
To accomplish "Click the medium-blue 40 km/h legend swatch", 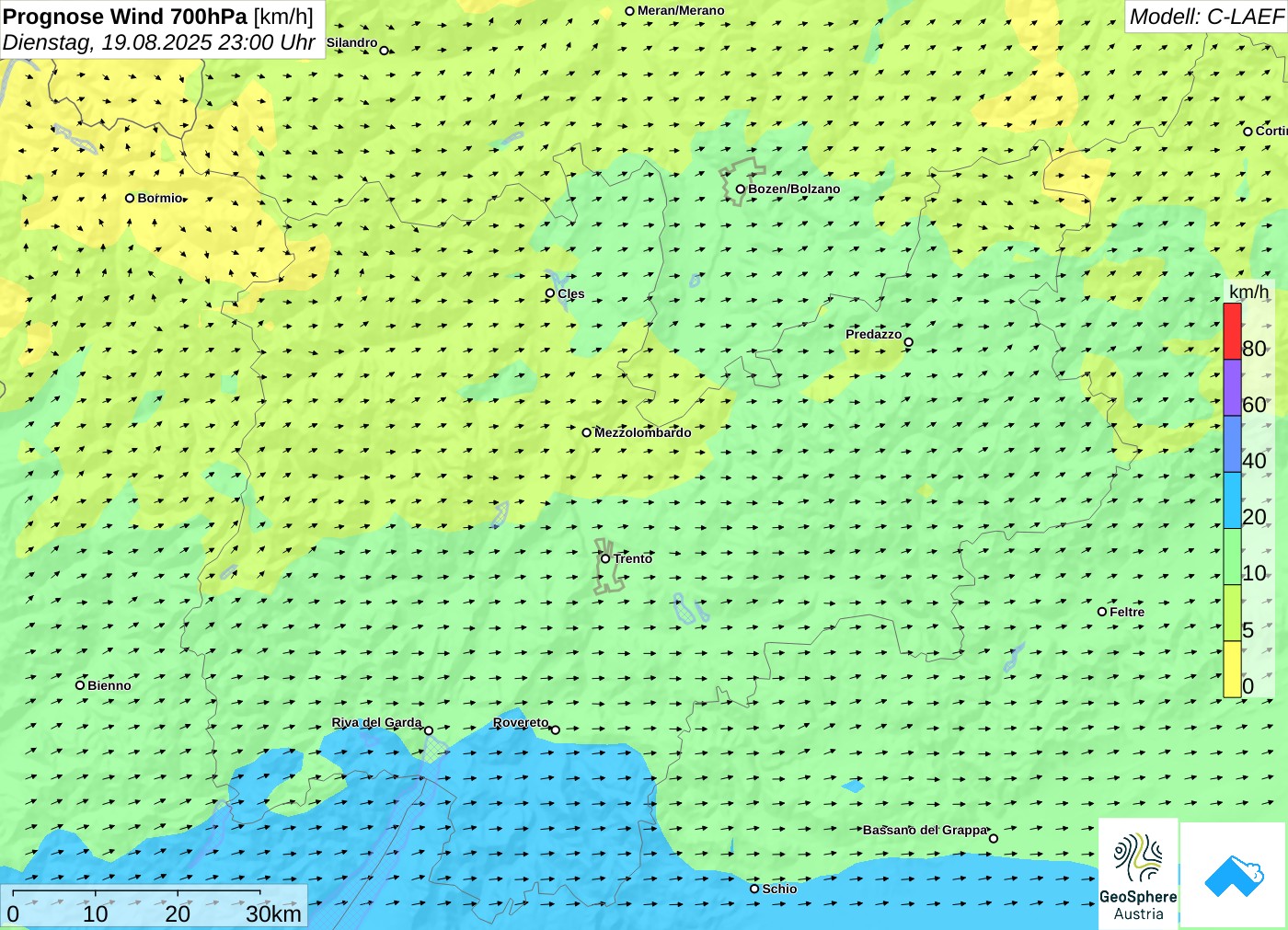I will (1232, 443).
